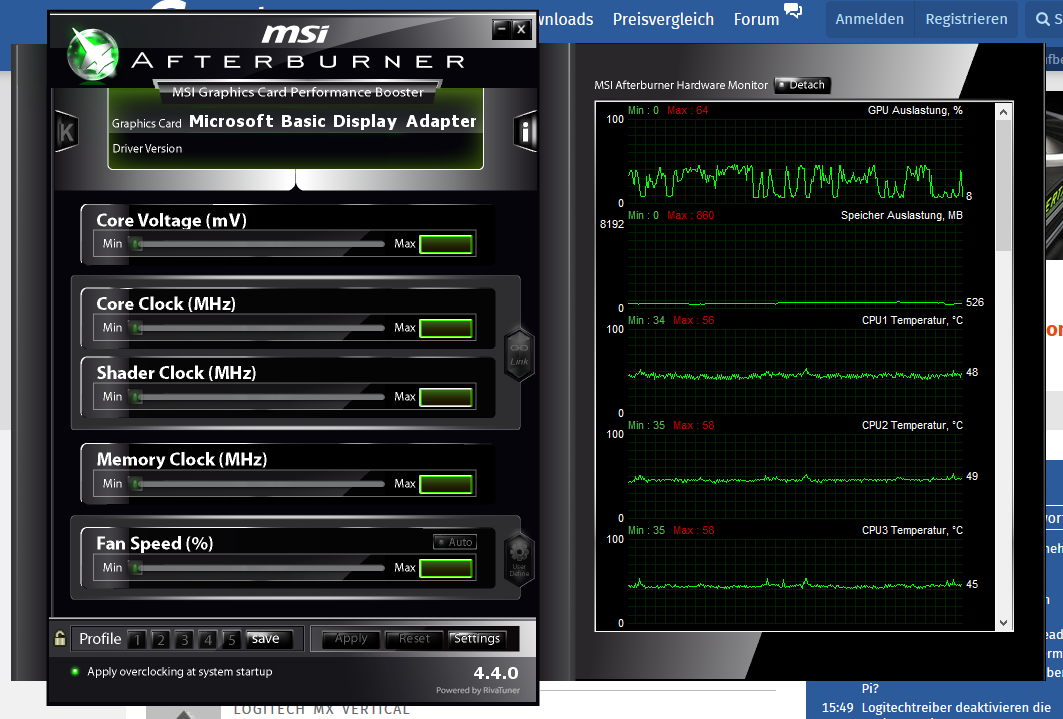Open the info 'i' icon in Afterburner
This screenshot has height=719, width=1063.
525,131
